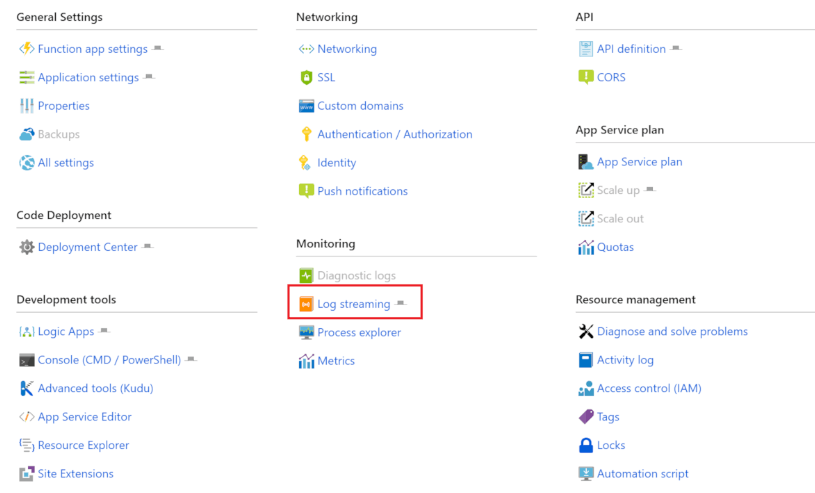Select Access control (IAM)

(649, 388)
